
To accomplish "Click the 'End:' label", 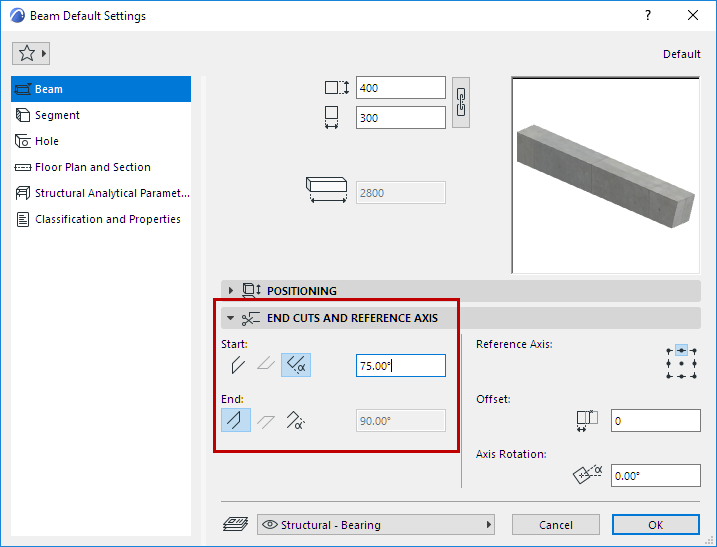I will point(232,399).
